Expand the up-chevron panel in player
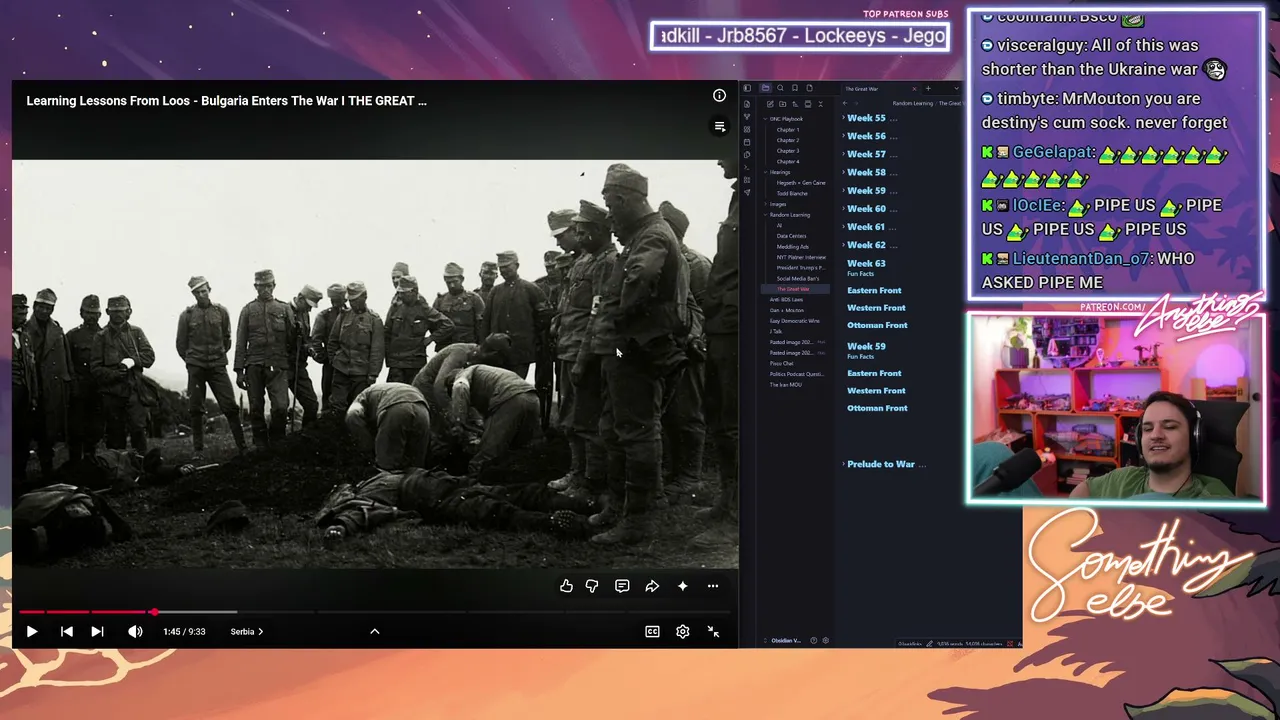The height and width of the screenshot is (720, 1280). [375, 632]
